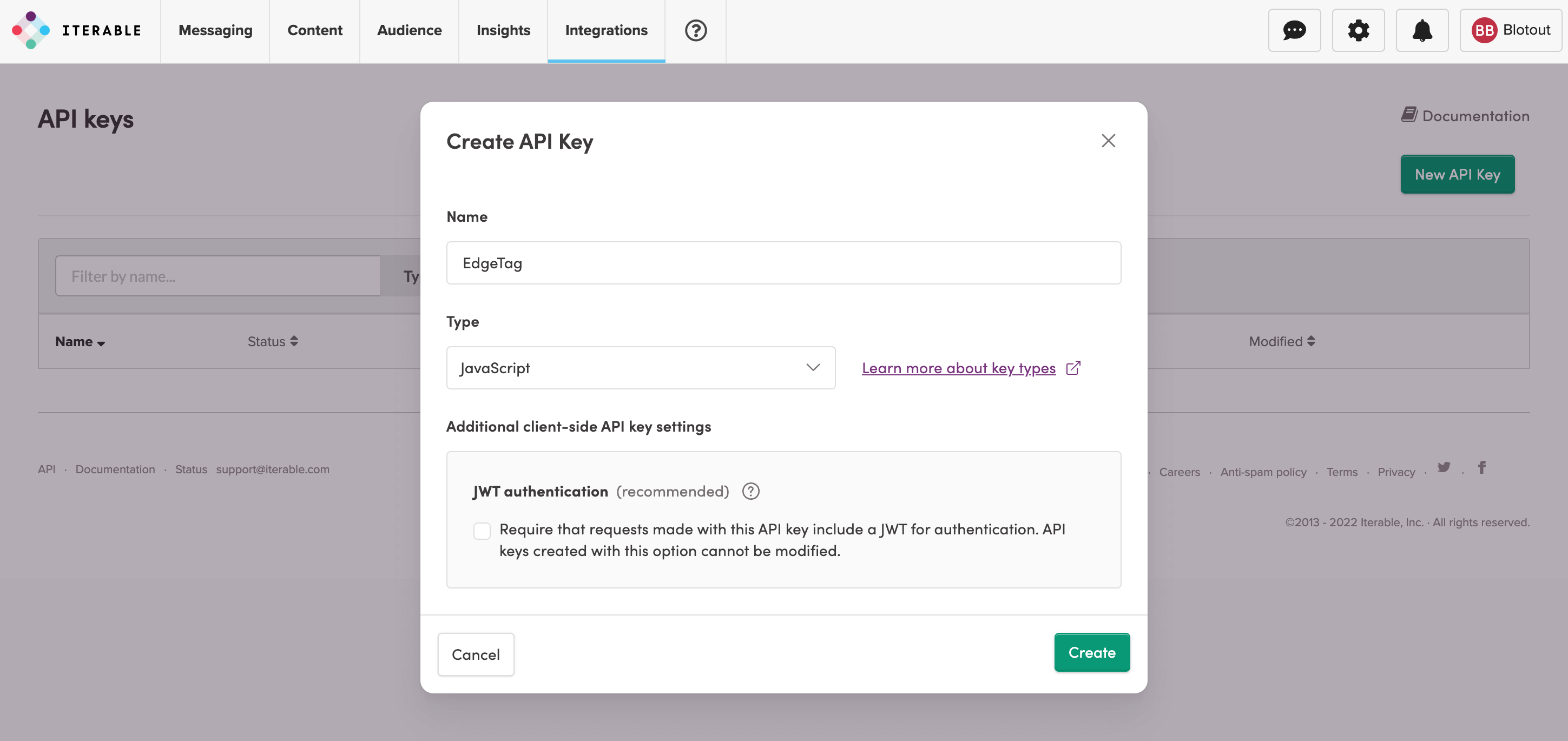The width and height of the screenshot is (1568, 741).
Task: Sort the table by Modified column
Action: (x=1282, y=341)
